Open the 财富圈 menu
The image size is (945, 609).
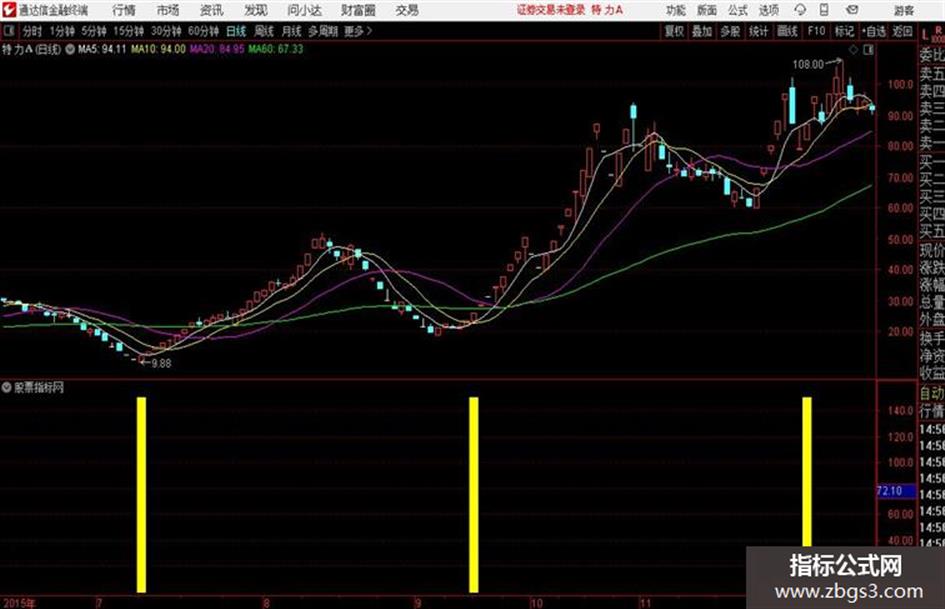tap(359, 10)
